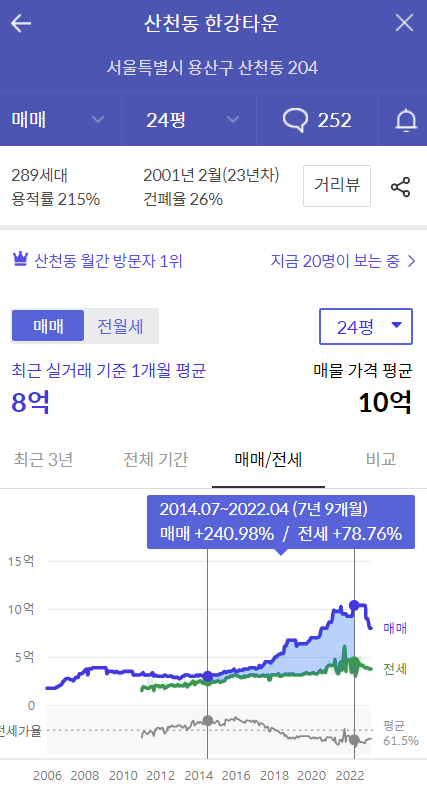The width and height of the screenshot is (427, 787).
Task: Click the 용적률 215% text
Action: coord(55,199)
